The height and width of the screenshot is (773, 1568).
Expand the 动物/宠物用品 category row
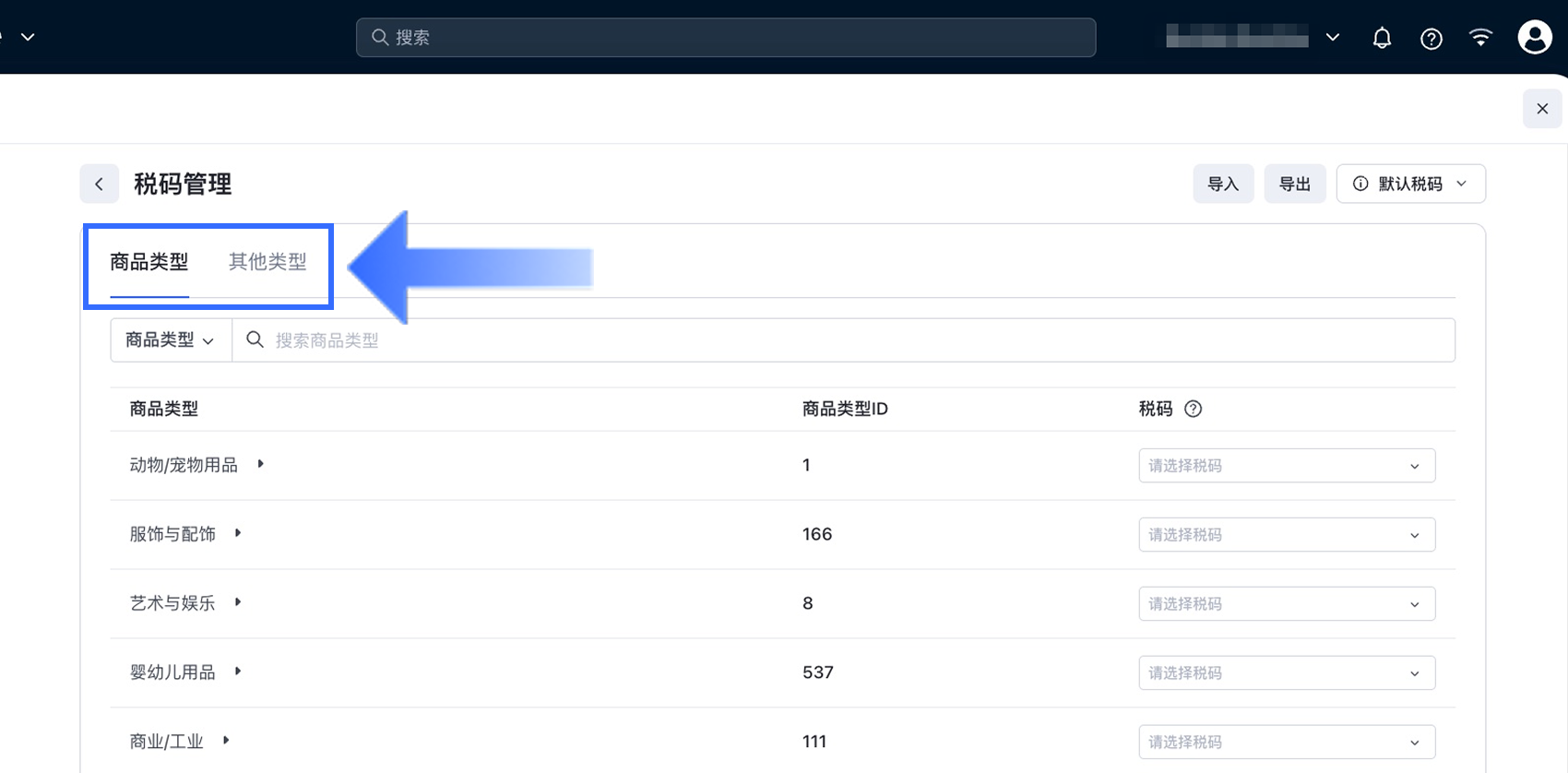[260, 464]
